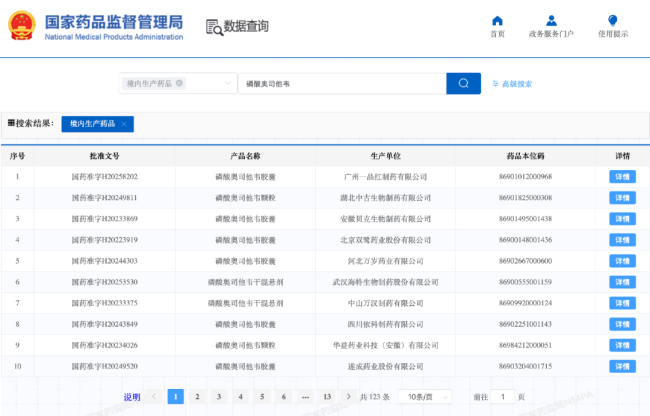This screenshot has width=650, height=416.
Task: Click the 说明 link near pagination
Action: click(x=131, y=397)
